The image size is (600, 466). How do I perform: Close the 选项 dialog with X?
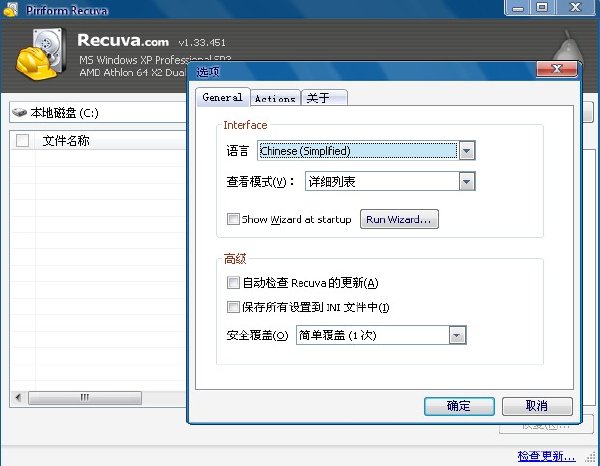pos(557,69)
